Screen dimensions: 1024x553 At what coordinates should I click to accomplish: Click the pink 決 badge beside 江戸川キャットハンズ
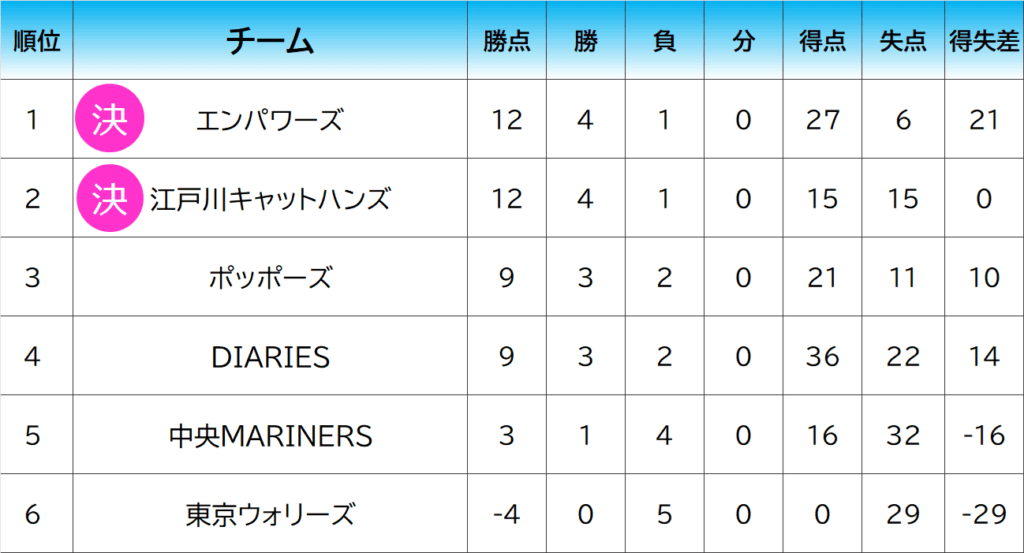(x=110, y=198)
